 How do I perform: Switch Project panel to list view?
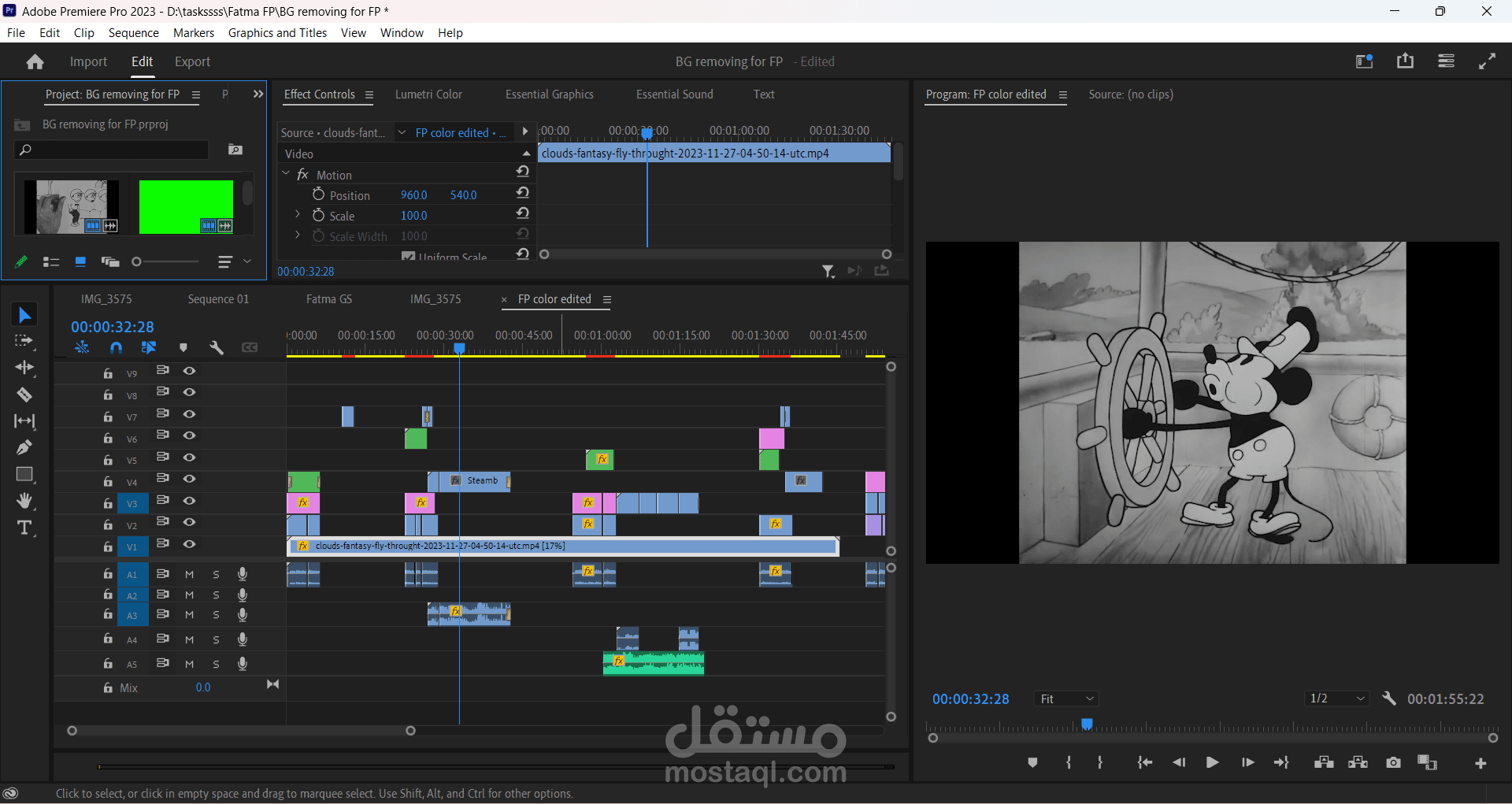tap(51, 261)
